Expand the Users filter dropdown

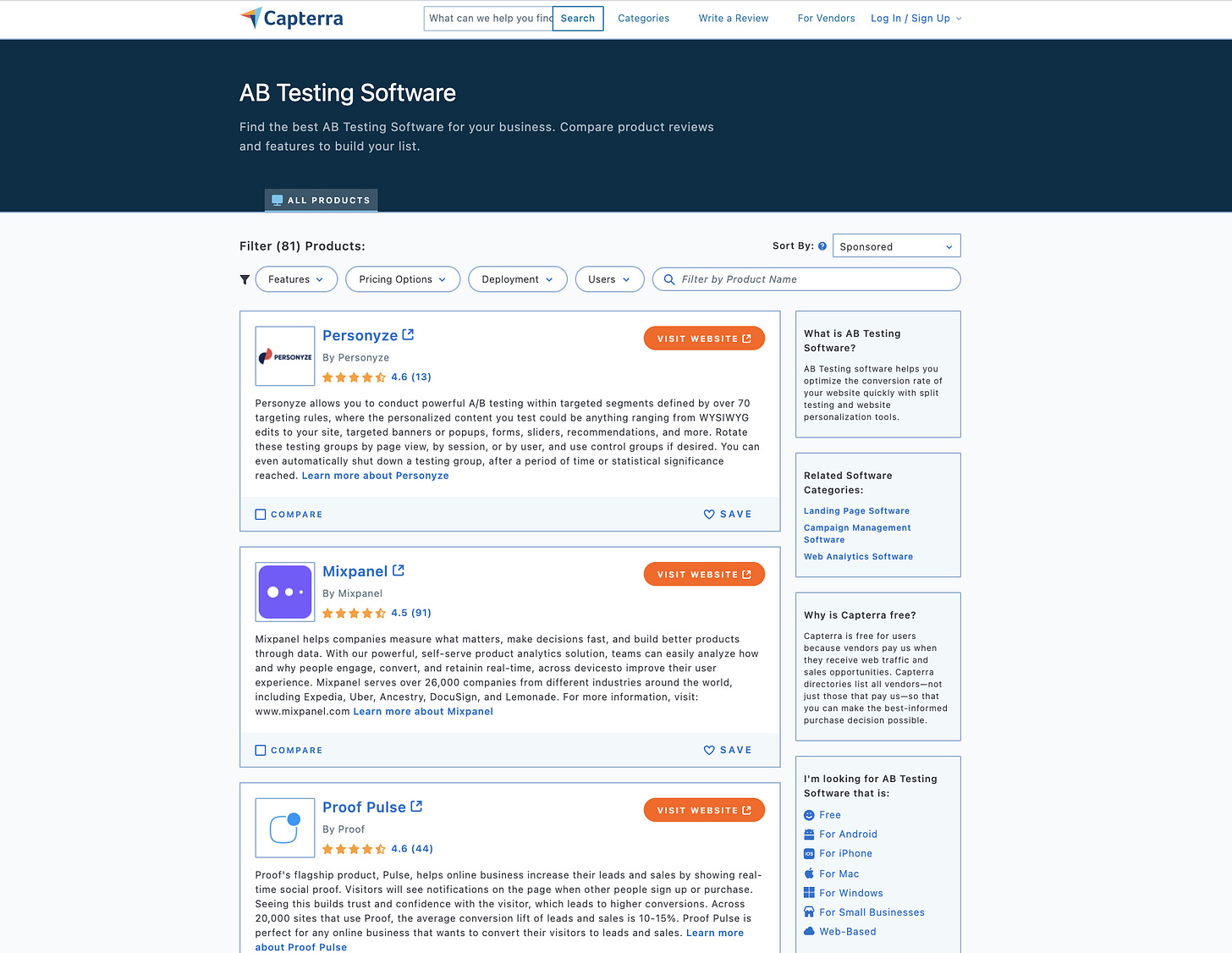point(609,279)
